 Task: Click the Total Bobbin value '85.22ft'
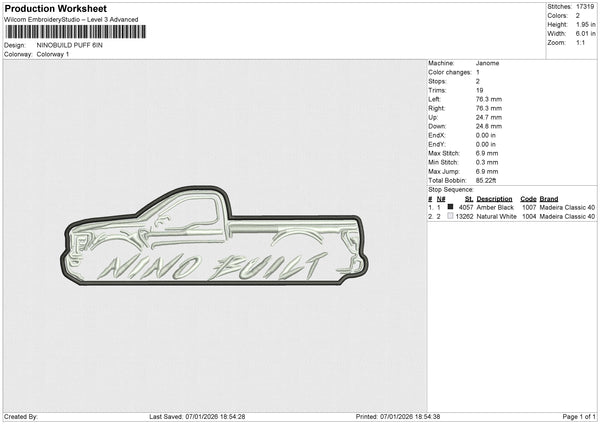(486, 181)
